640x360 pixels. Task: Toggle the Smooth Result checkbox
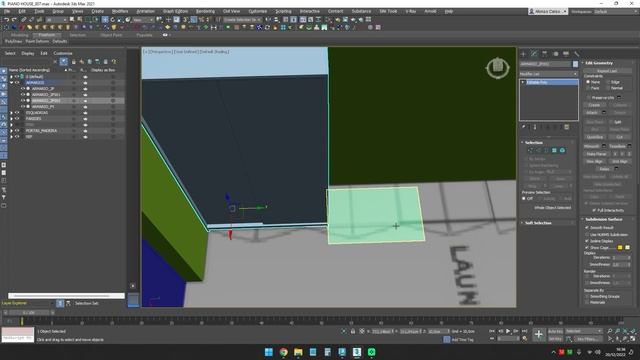coord(587,228)
